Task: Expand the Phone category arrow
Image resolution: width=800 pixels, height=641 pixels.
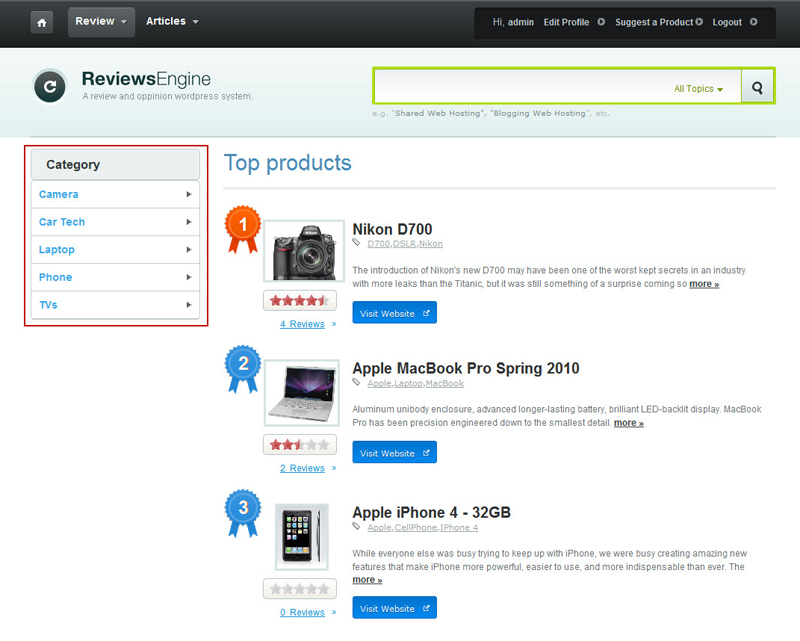Action: [189, 277]
